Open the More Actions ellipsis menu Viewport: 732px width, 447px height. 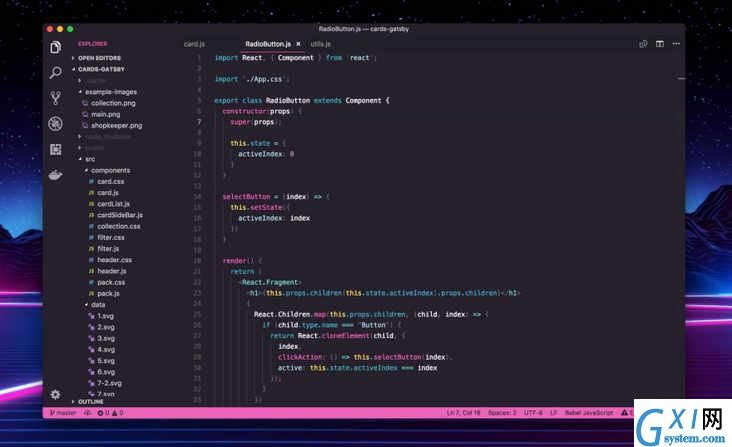(x=676, y=44)
